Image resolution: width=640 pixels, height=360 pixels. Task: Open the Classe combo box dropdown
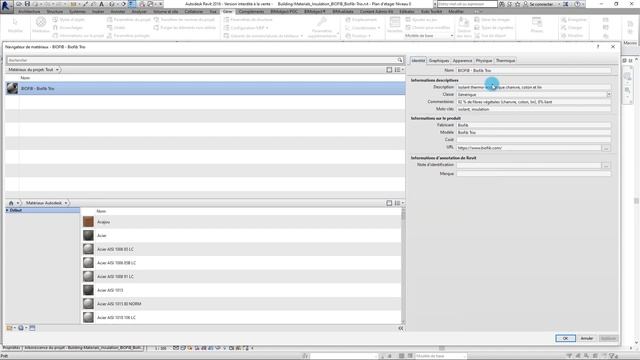609,95
